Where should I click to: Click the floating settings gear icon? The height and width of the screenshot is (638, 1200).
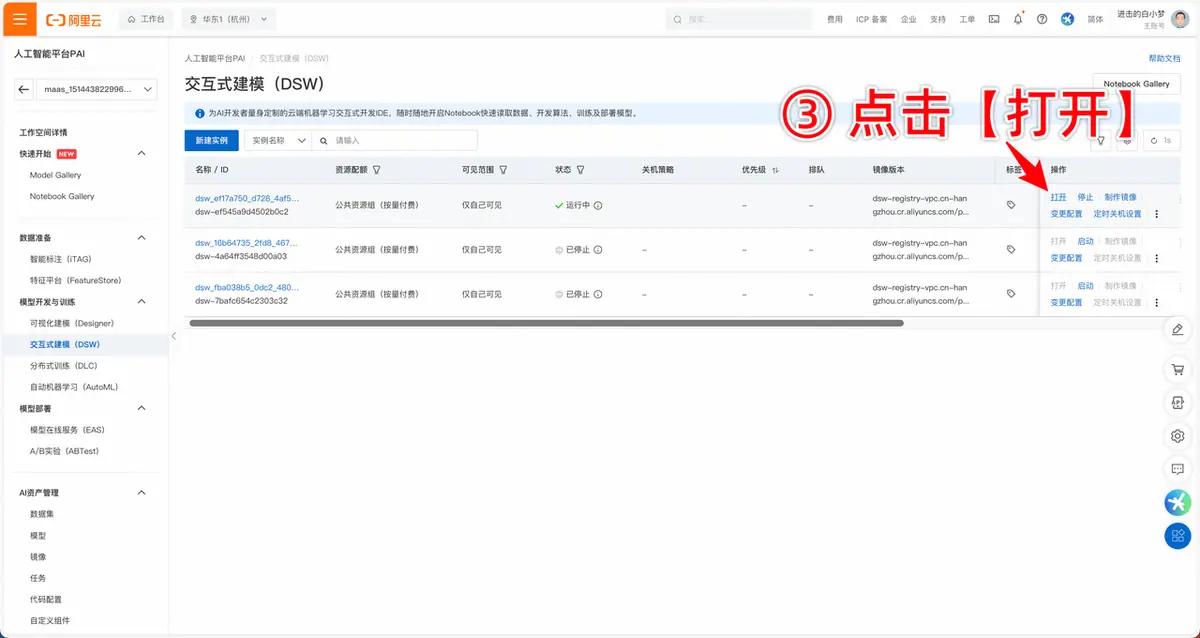click(1178, 436)
